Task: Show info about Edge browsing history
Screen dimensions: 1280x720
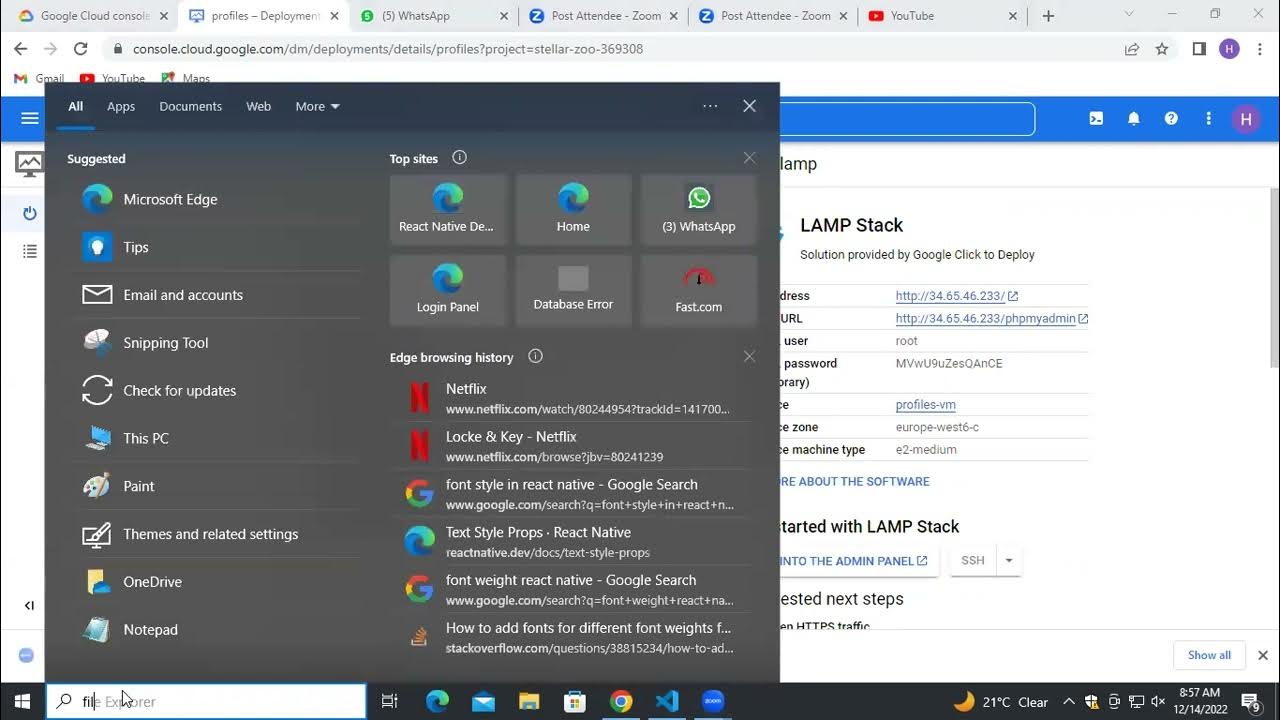Action: (x=535, y=357)
